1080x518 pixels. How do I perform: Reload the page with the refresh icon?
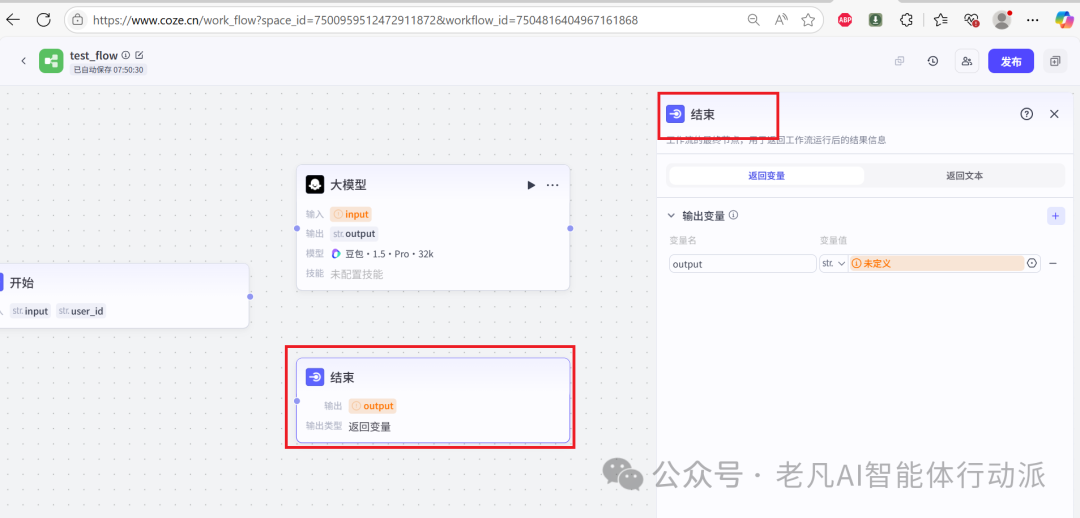tap(44, 20)
